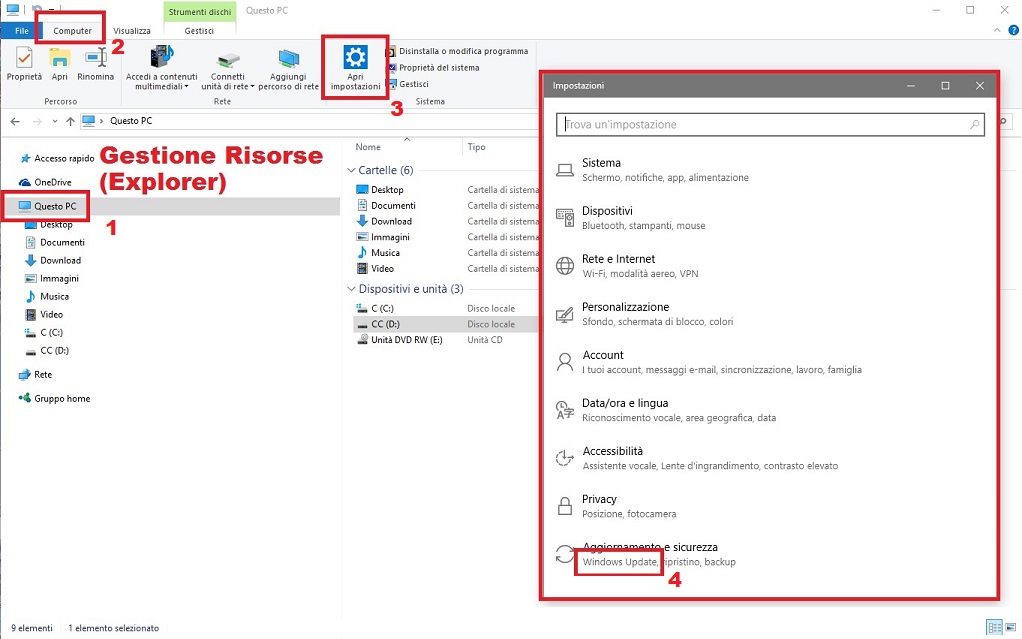The width and height of the screenshot is (1022, 639).
Task: Open the Gestisci ribbon tab
Action: pyautogui.click(x=199, y=31)
